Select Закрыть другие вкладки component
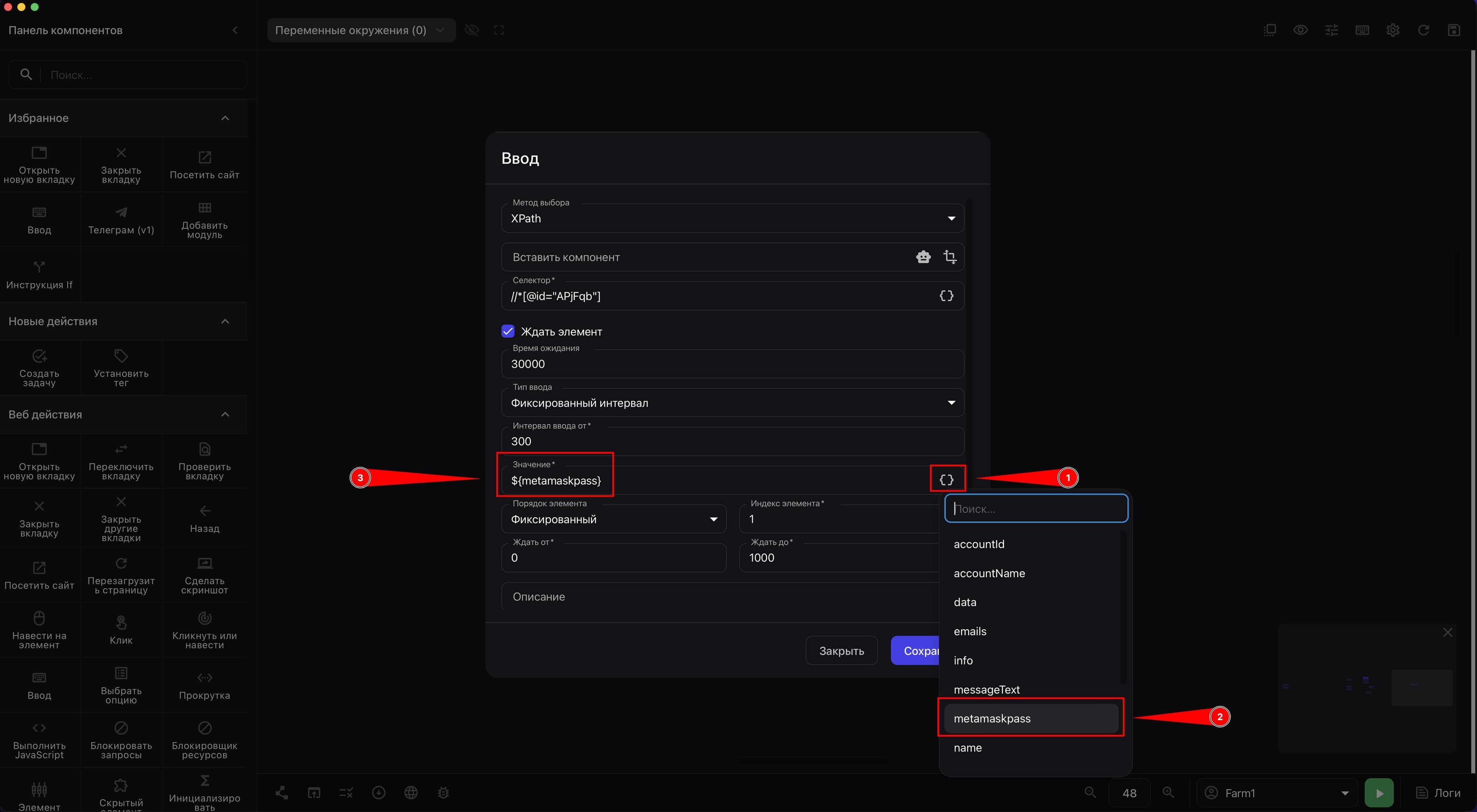Image resolution: width=1477 pixels, height=812 pixels. coord(121,519)
